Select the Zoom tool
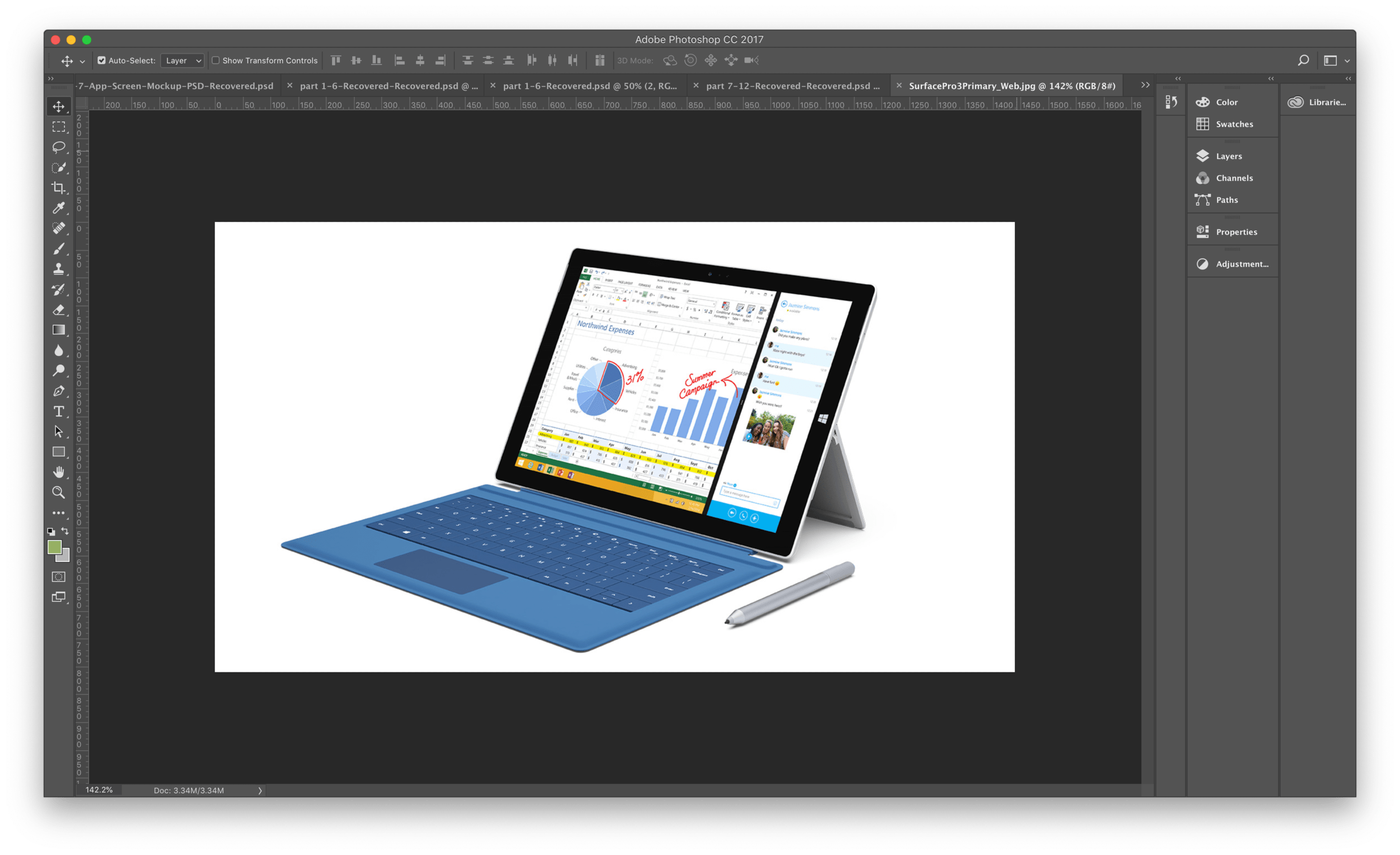The width and height of the screenshot is (1400, 855). [59, 492]
